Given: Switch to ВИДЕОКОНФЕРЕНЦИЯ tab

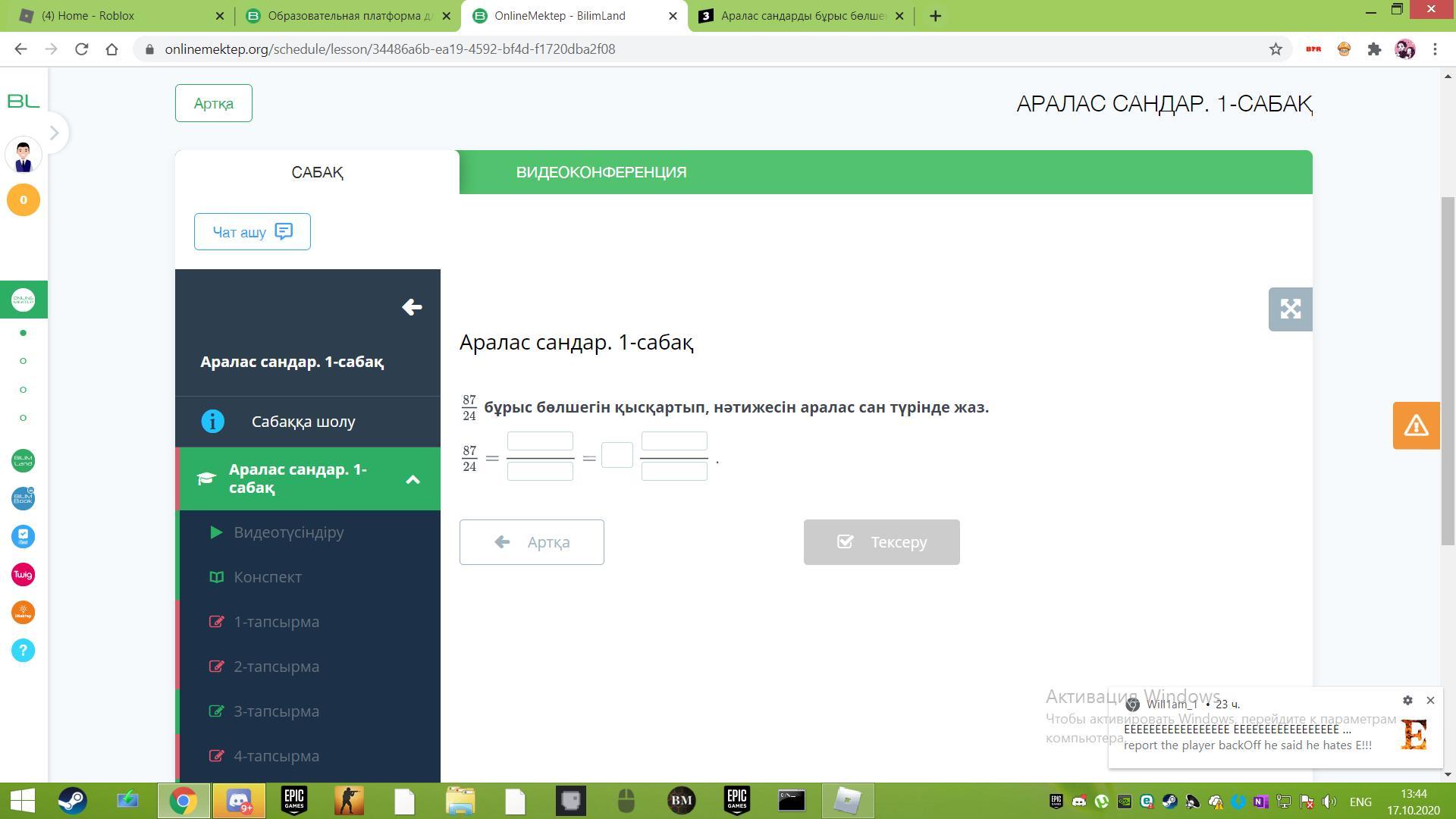Looking at the screenshot, I should tap(601, 172).
